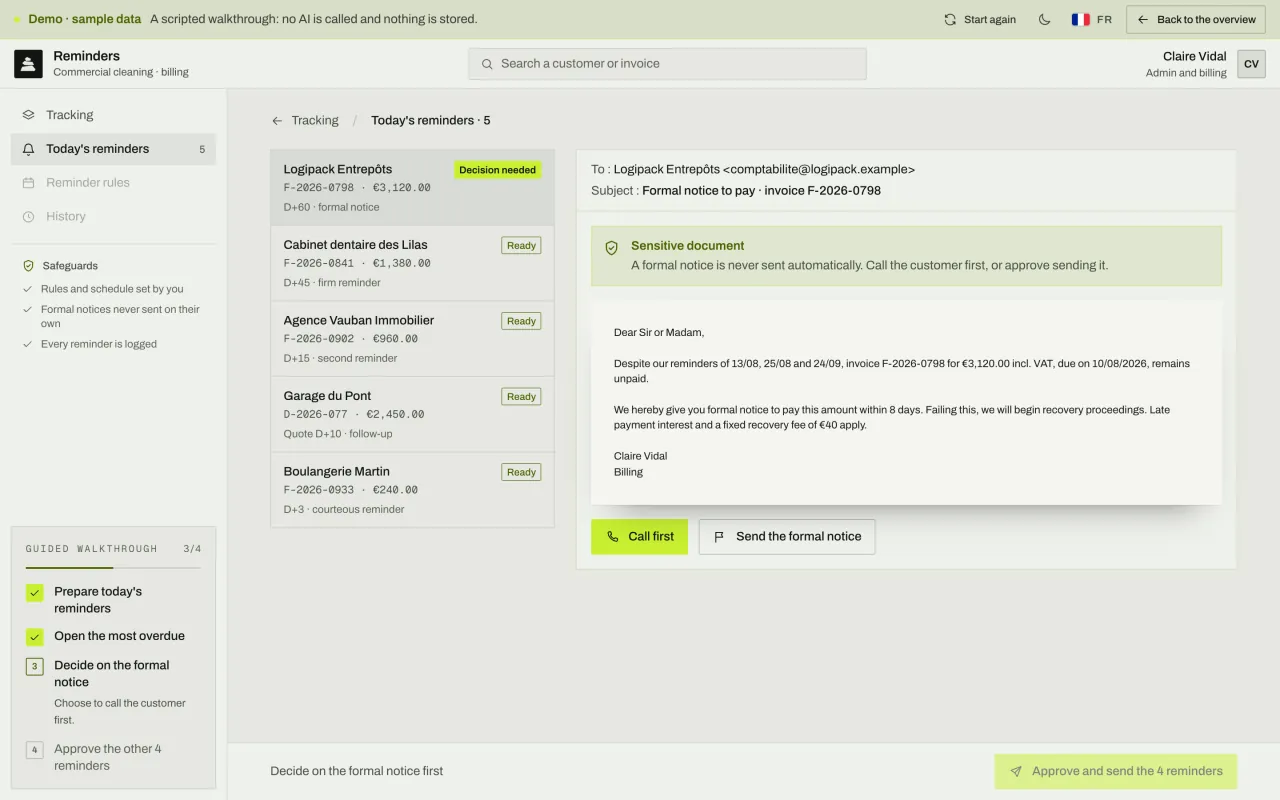The width and height of the screenshot is (1280, 800).
Task: Click the email subject line F-2026-0798
Action: 761,191
